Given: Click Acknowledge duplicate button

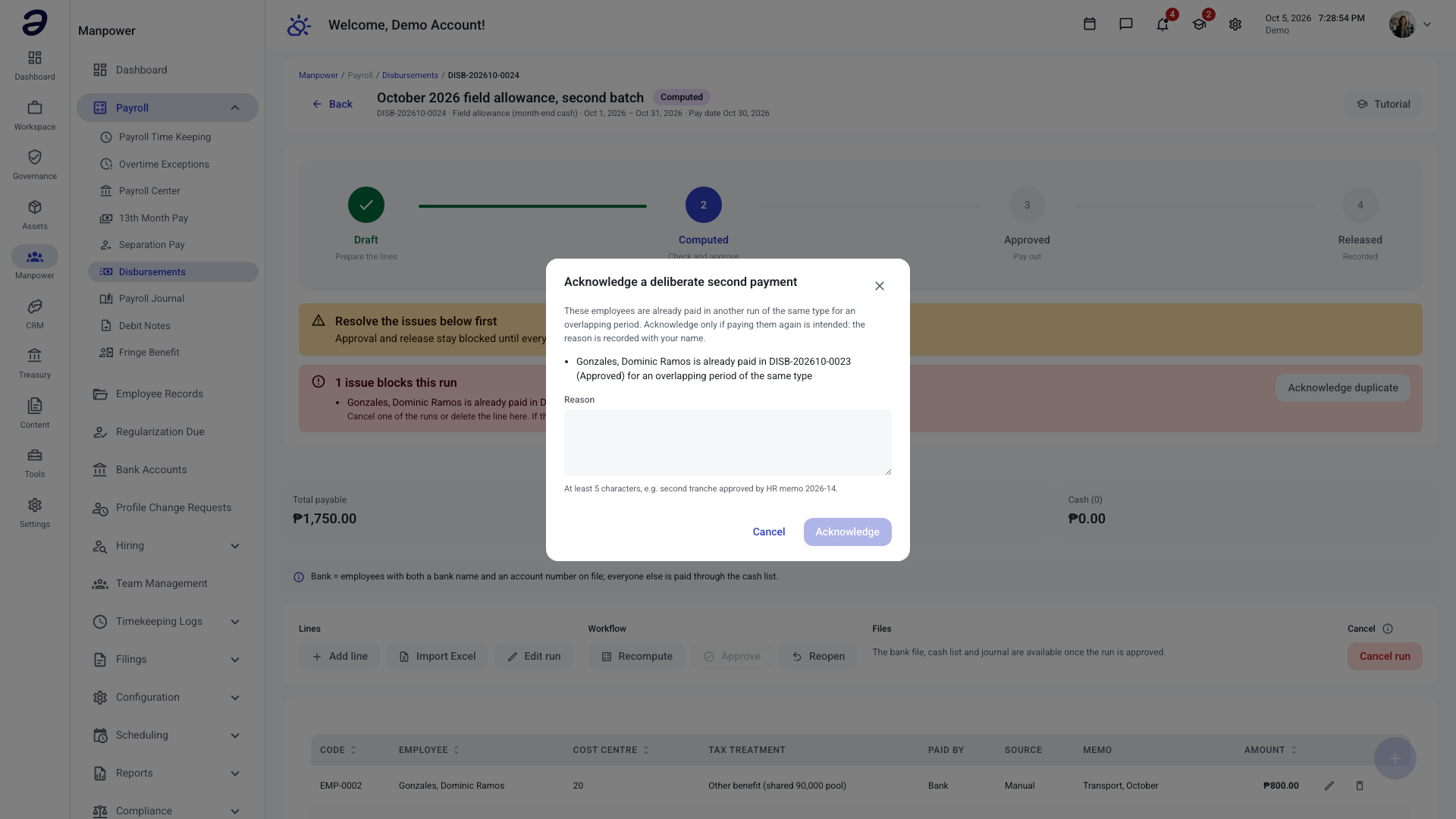Looking at the screenshot, I should click(x=1342, y=388).
